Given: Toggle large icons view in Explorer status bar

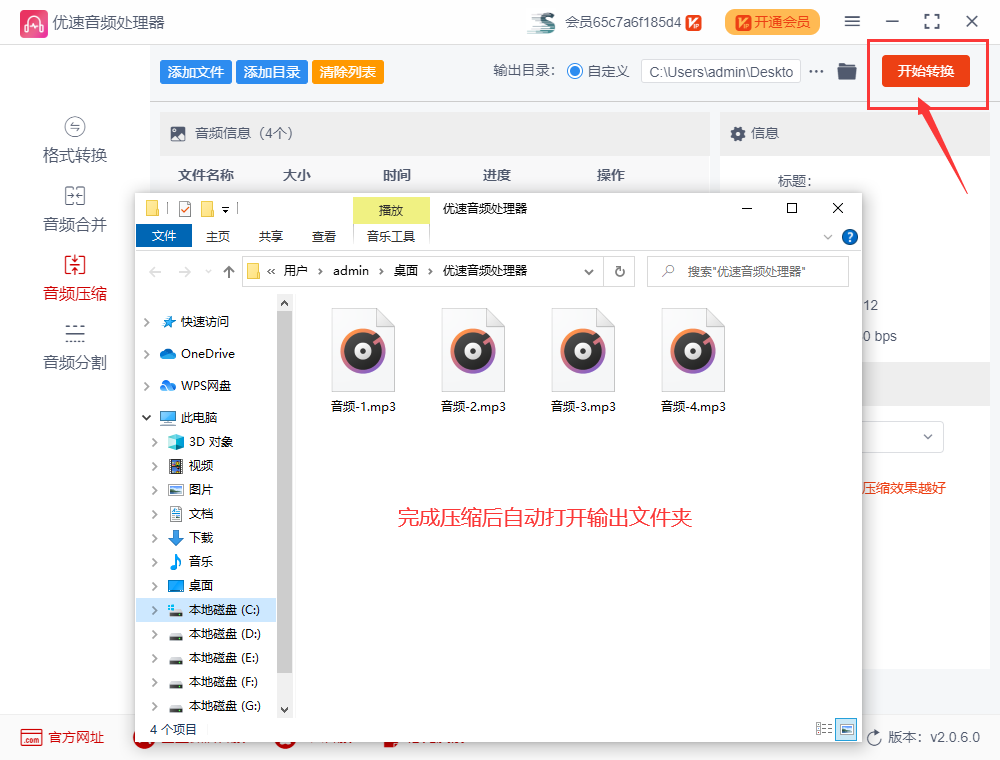Looking at the screenshot, I should click(847, 730).
